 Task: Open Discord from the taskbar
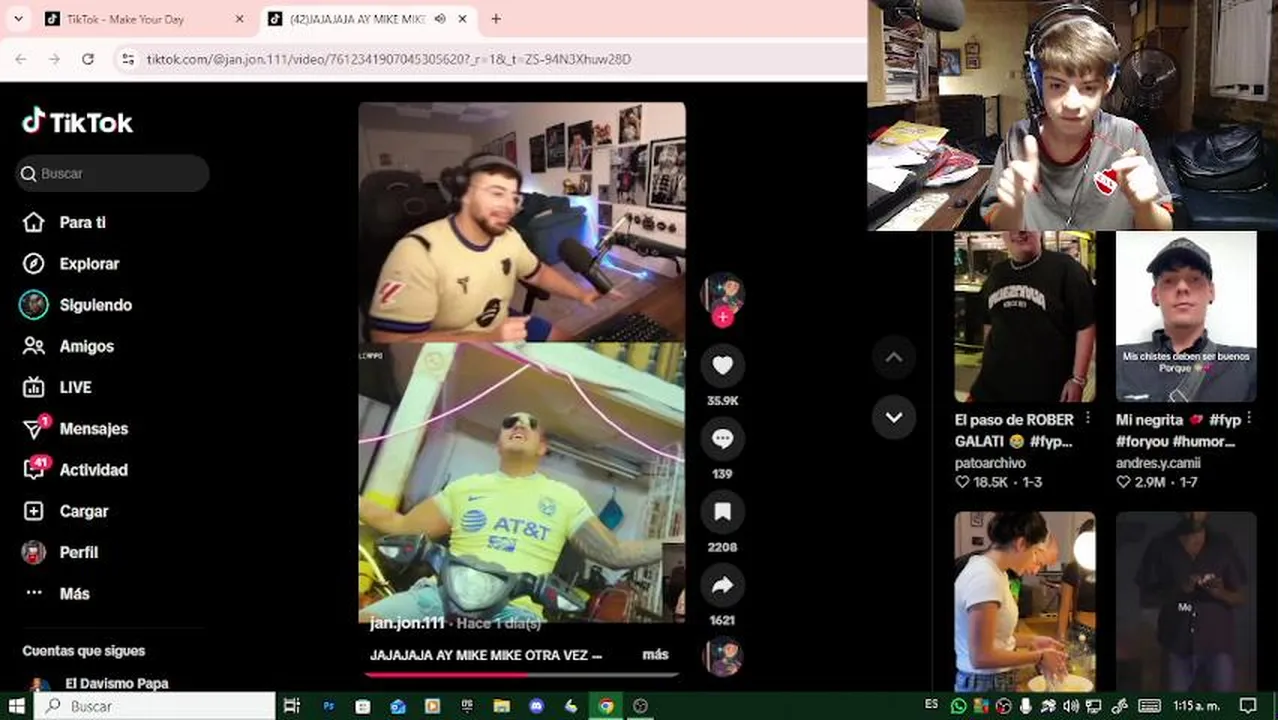537,706
